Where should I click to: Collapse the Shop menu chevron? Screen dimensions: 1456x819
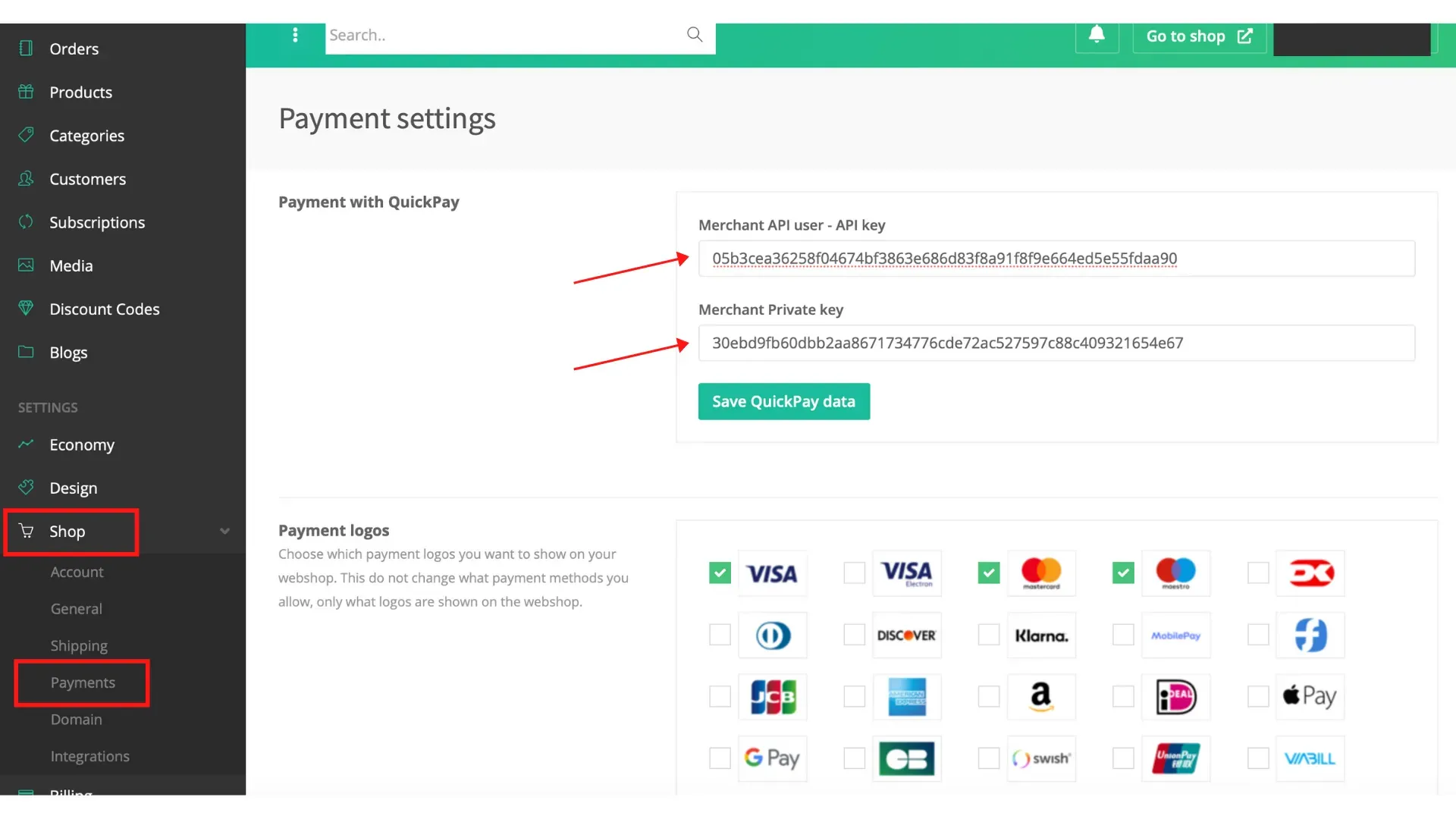224,532
